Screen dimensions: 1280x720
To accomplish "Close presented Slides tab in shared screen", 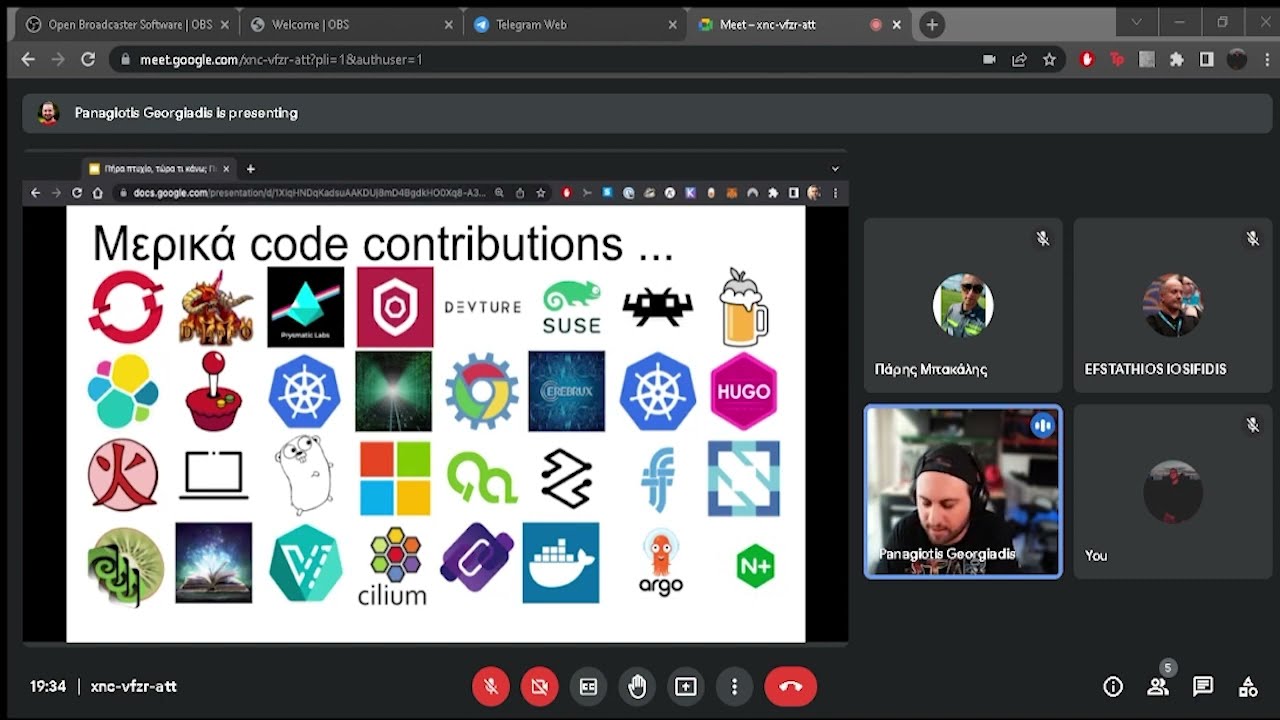I will click(x=226, y=169).
